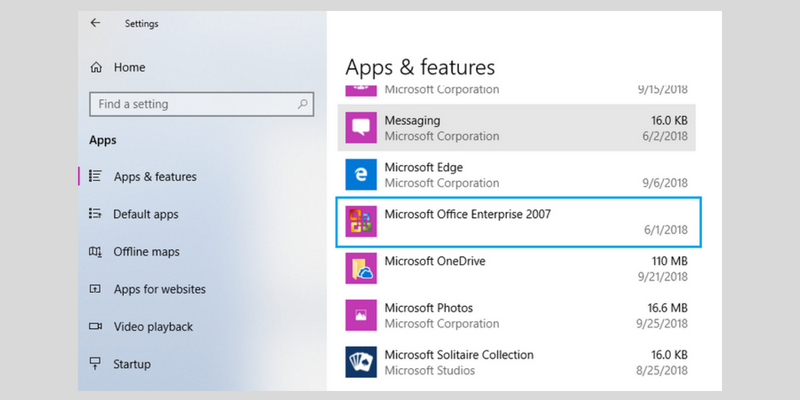
Task: Click the Startup icon in sidebar
Action: click(95, 364)
